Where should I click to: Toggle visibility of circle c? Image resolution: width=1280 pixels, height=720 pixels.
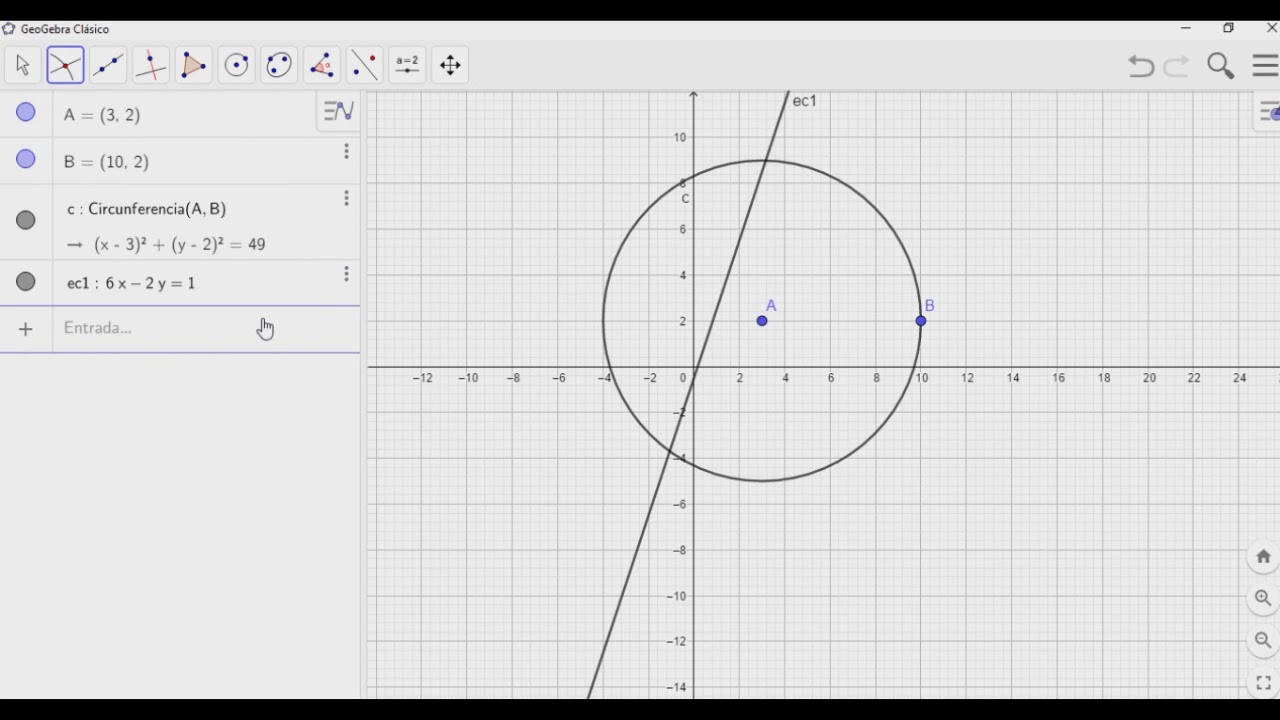coord(26,220)
